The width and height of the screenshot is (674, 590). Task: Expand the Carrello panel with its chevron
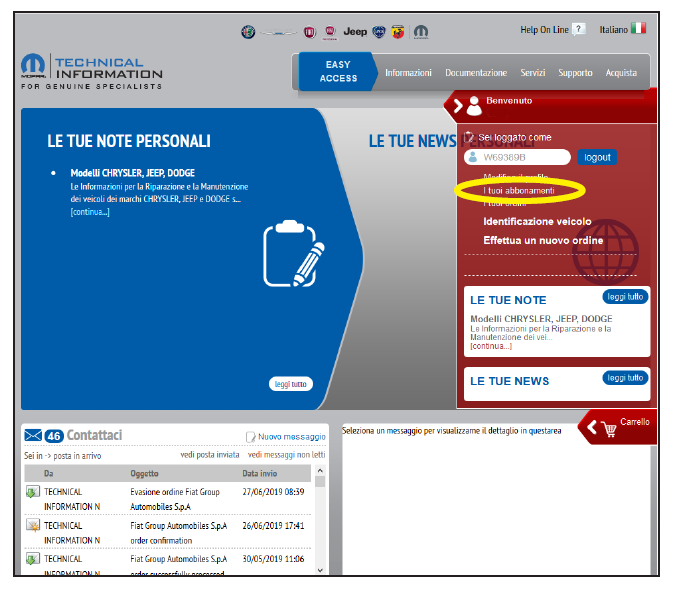point(592,427)
